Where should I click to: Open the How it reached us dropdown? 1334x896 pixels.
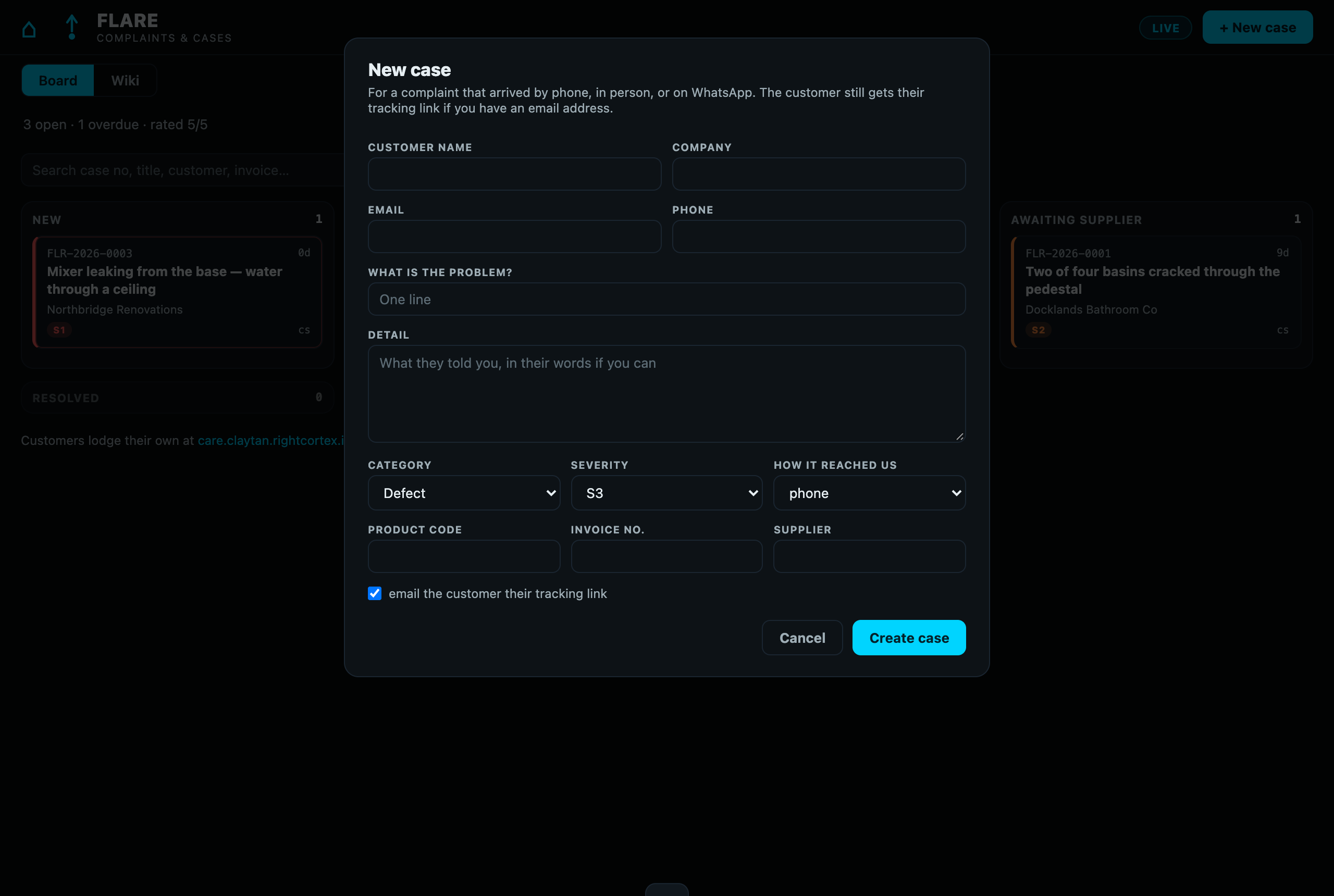[869, 493]
